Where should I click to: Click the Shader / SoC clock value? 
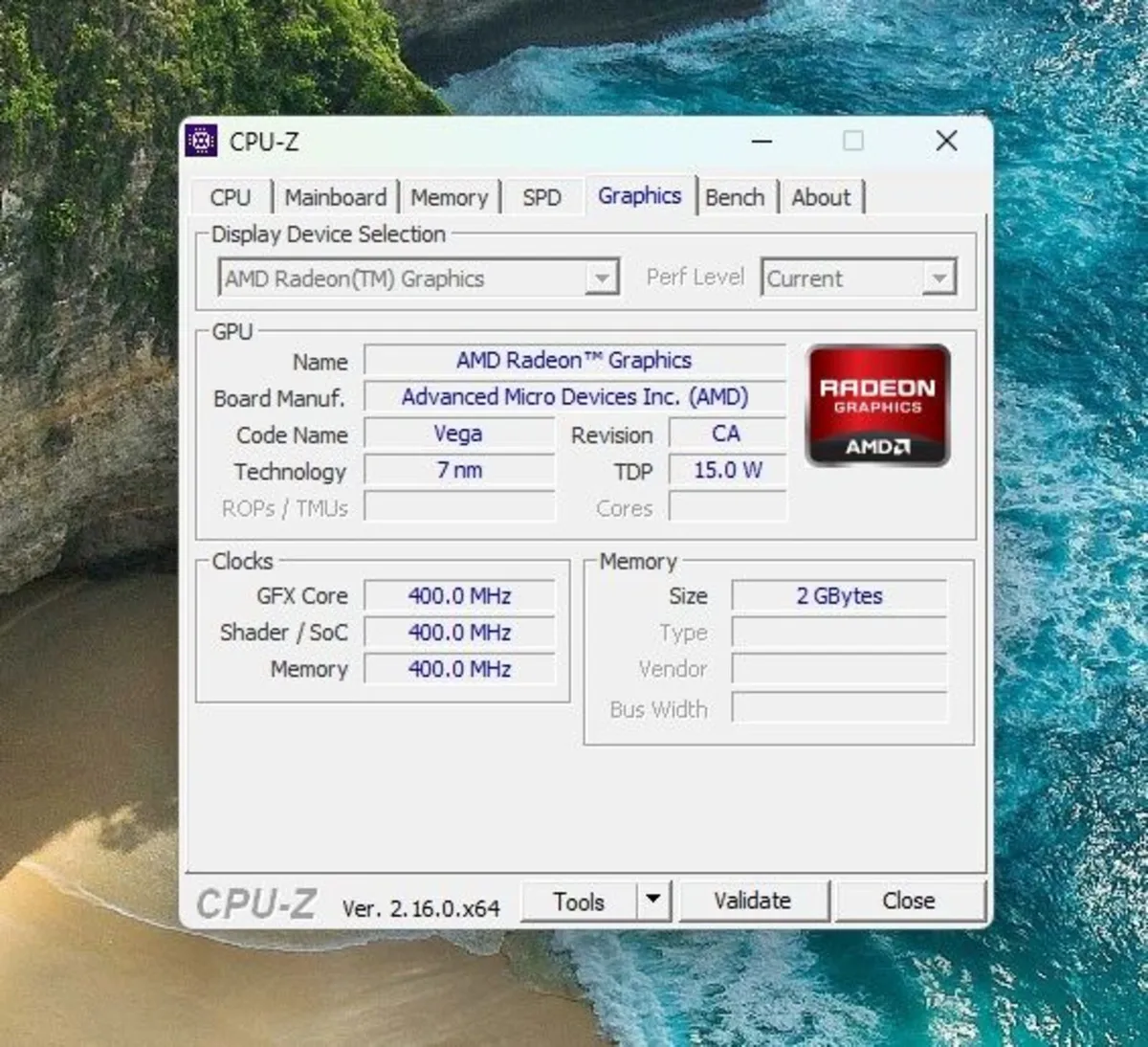(x=459, y=632)
